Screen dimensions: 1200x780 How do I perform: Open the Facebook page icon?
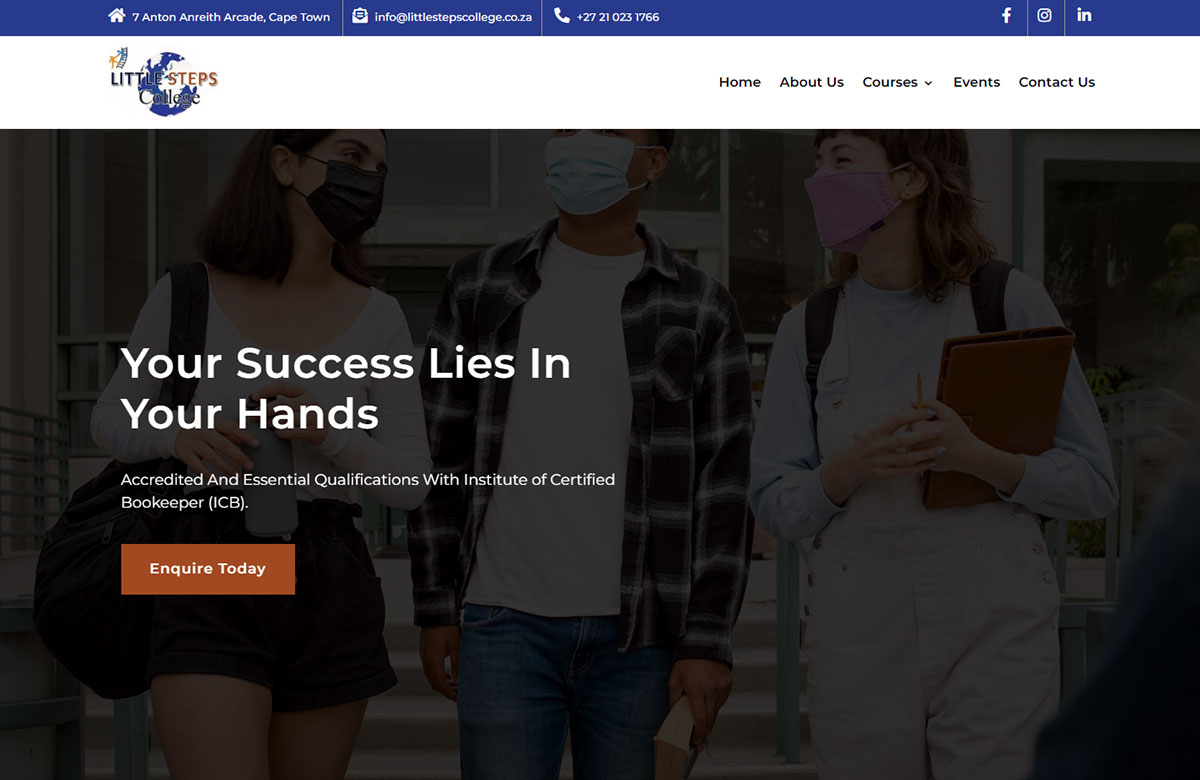coord(1007,16)
